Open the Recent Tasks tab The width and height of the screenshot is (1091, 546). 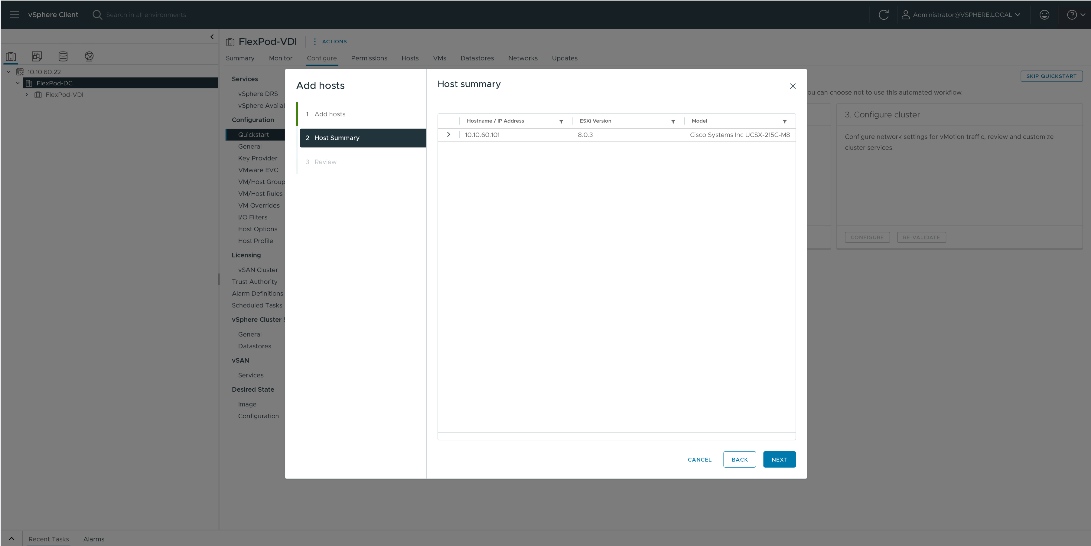point(49,539)
